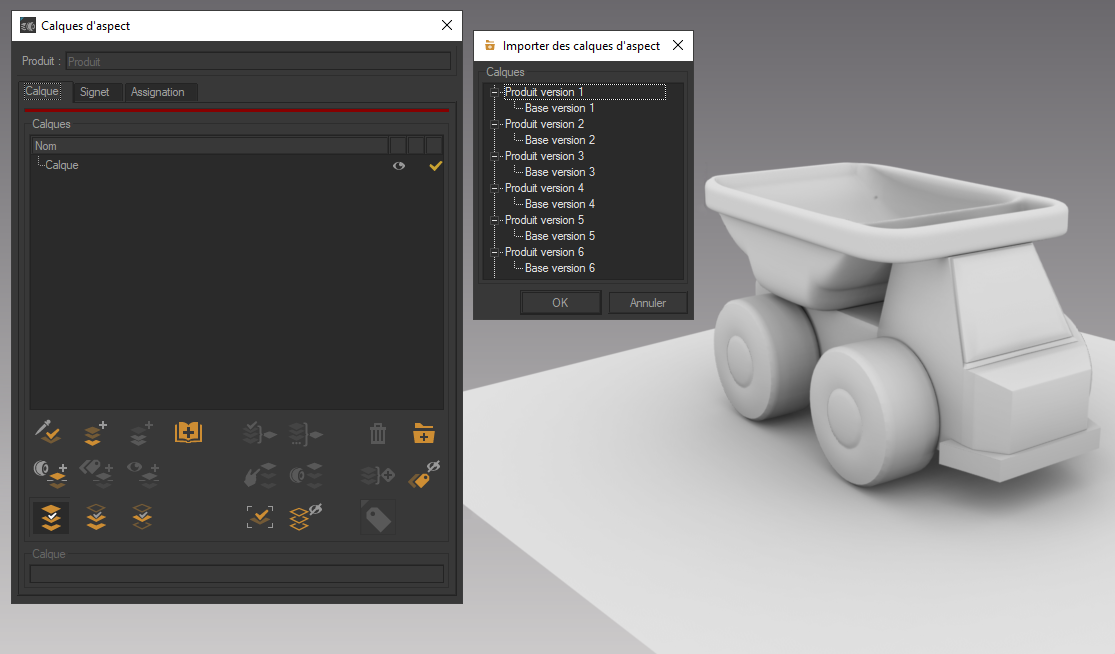This screenshot has width=1115, height=654.
Task: Confirm import with the OK button
Action: pyautogui.click(x=560, y=302)
